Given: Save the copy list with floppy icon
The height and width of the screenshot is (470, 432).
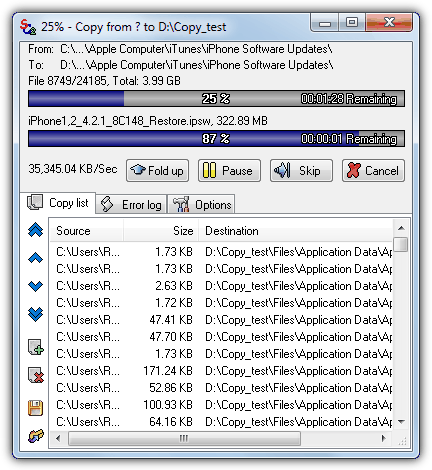Looking at the screenshot, I should point(35,408).
